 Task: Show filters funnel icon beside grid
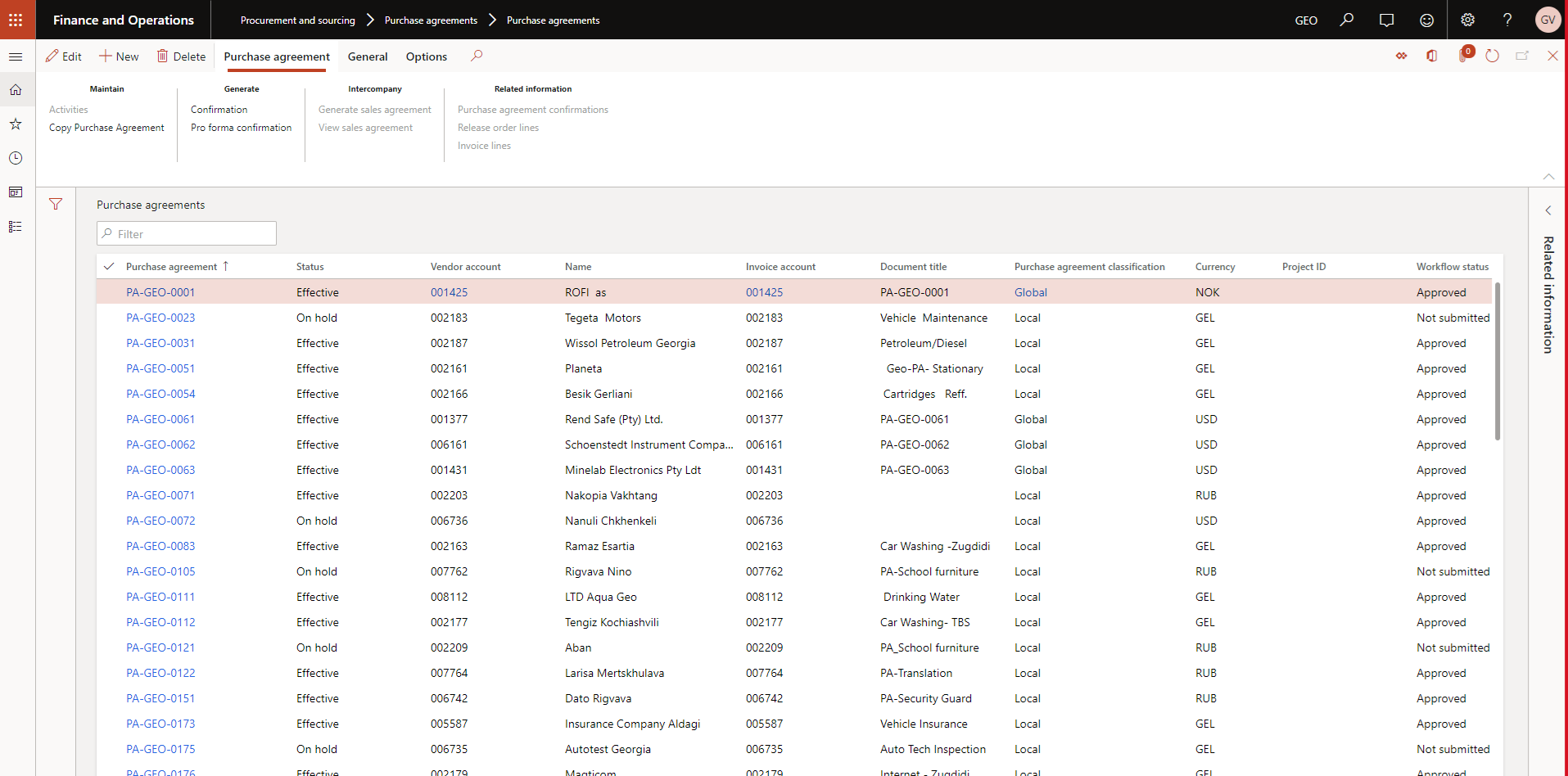coord(56,204)
